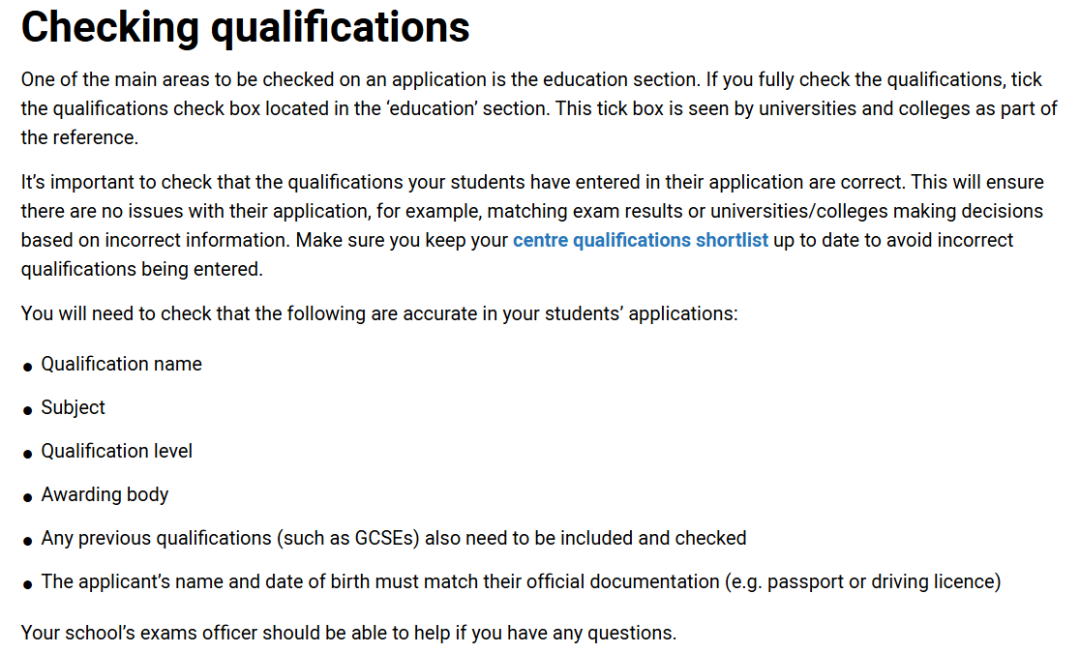Click the bullet dot beside Qualification level

click(27, 454)
